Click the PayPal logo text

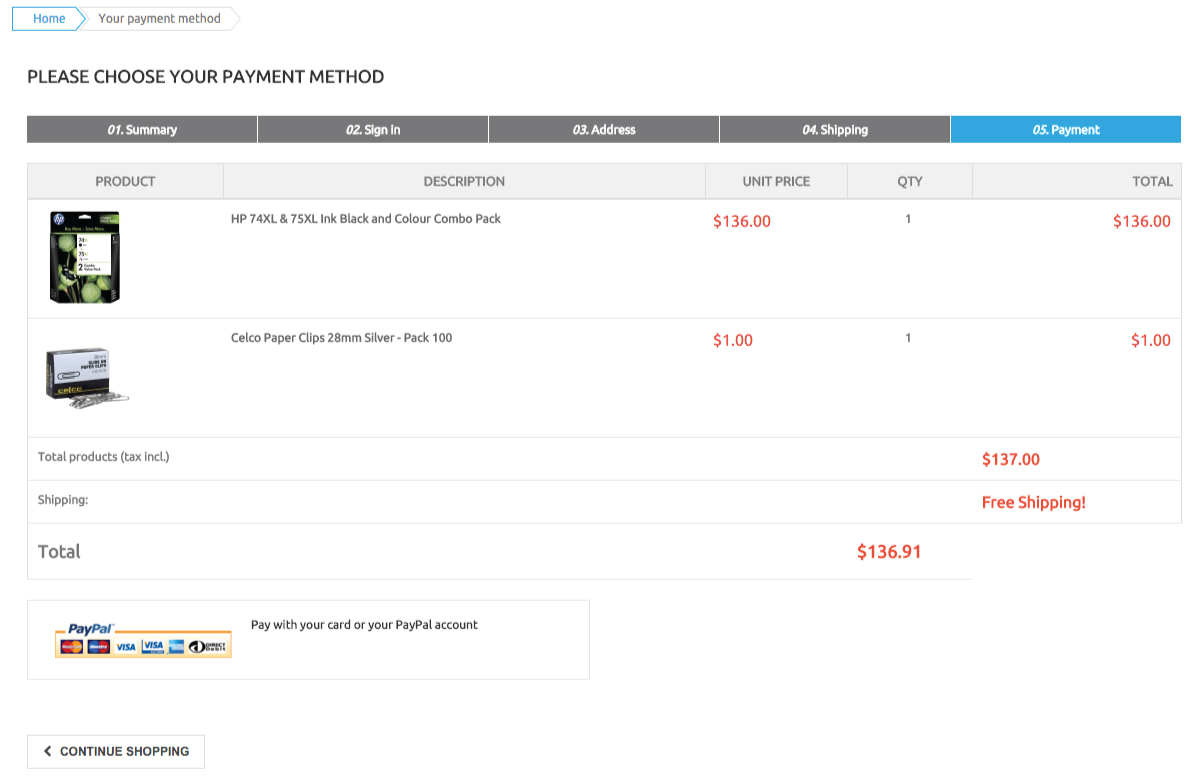pos(90,629)
